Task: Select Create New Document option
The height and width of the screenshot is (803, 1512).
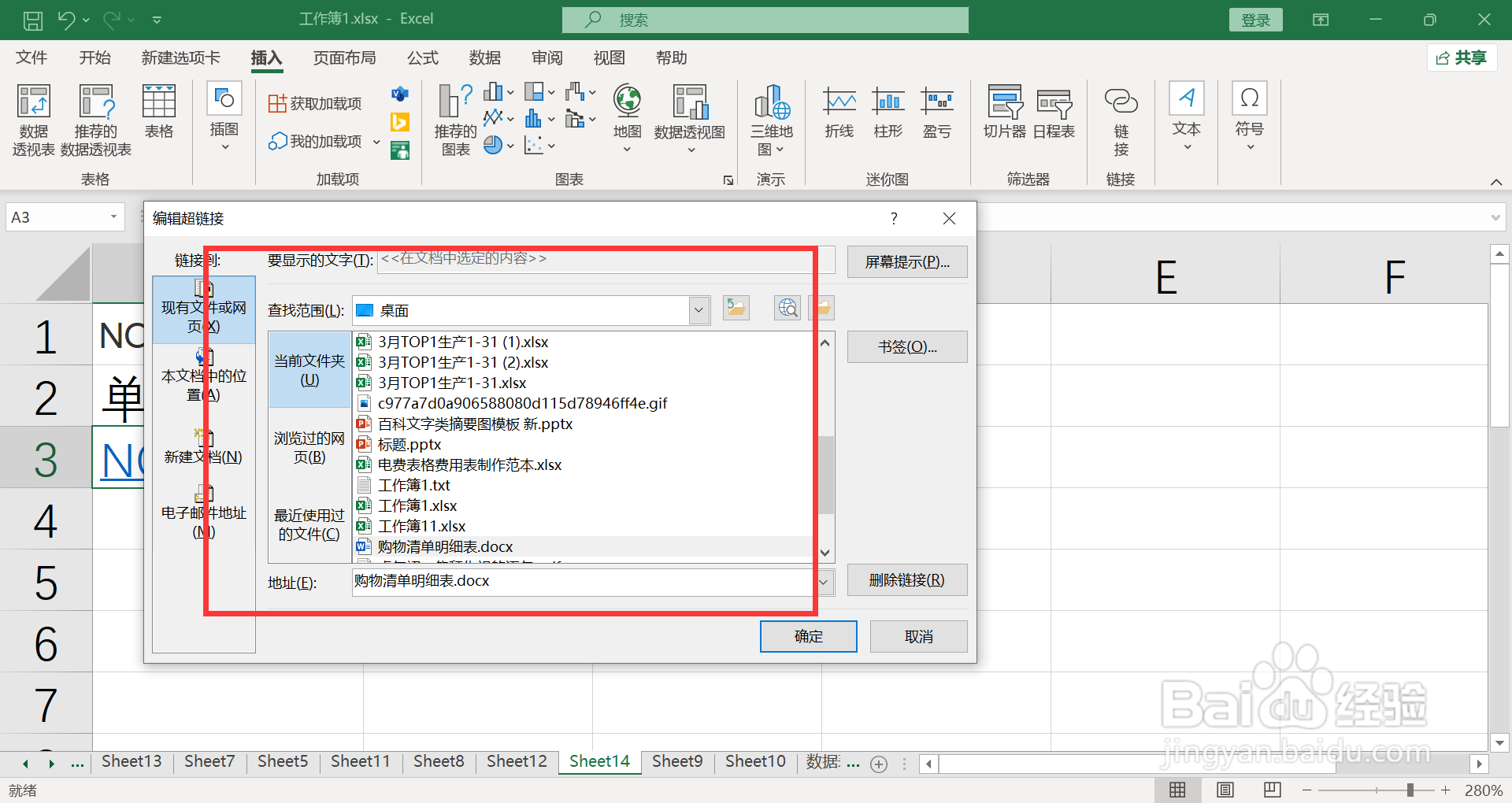Action: [204, 448]
